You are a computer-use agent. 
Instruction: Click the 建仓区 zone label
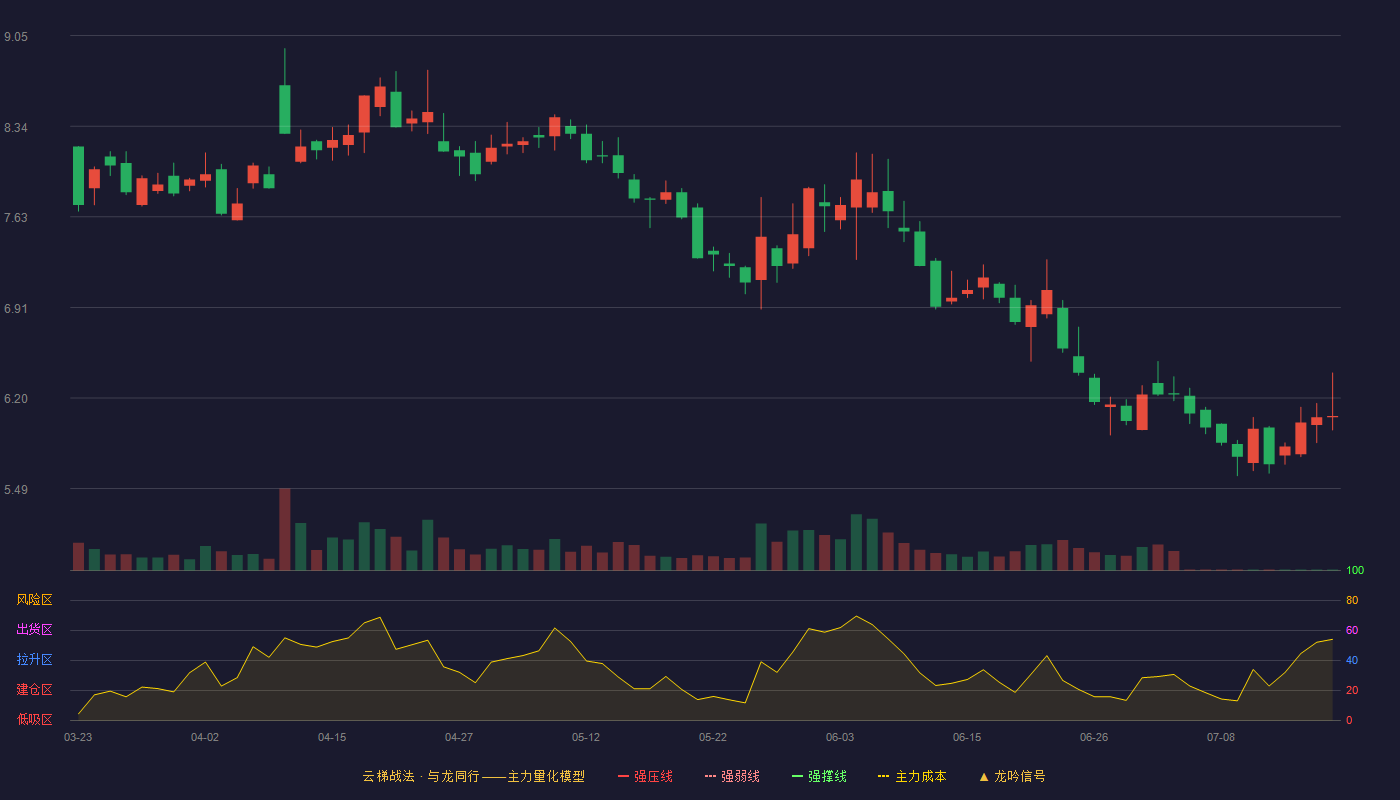pos(34,690)
